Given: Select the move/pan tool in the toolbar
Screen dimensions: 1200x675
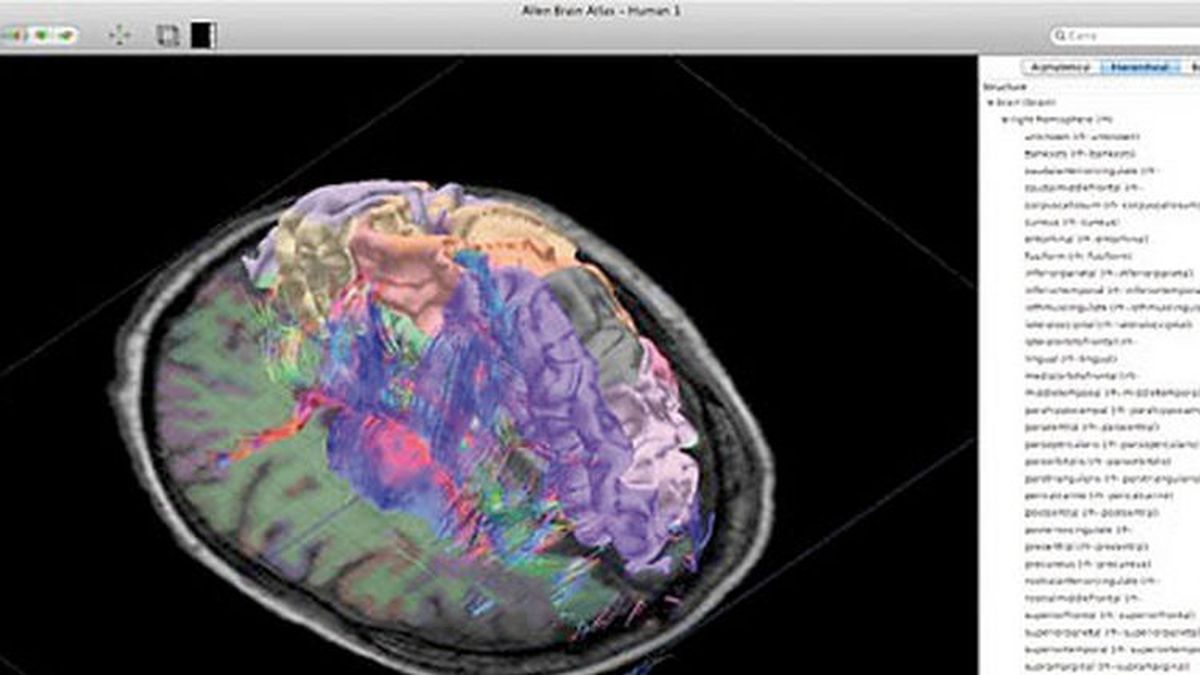Looking at the screenshot, I should (x=120, y=33).
